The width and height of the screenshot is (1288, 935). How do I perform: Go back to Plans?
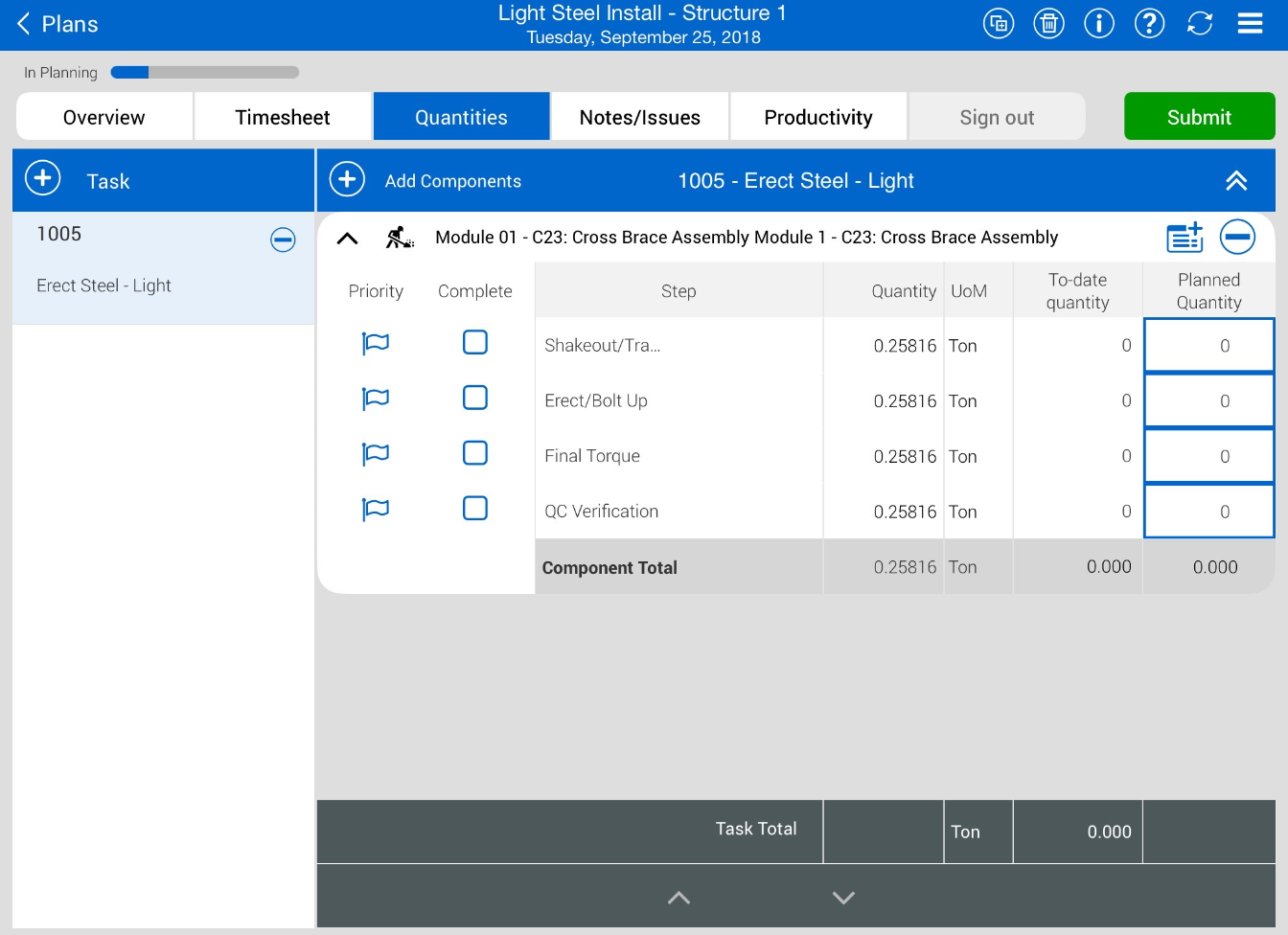[x=57, y=24]
